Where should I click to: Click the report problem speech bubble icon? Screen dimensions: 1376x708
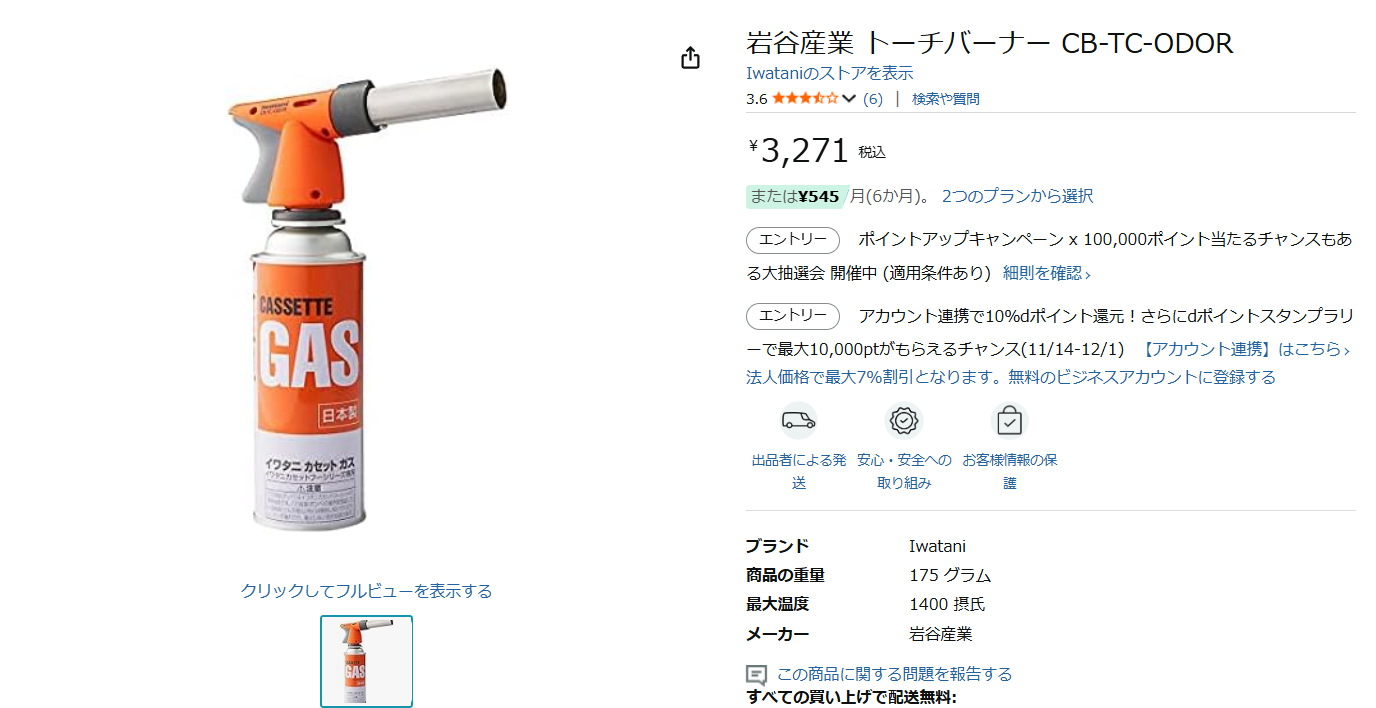click(x=757, y=675)
